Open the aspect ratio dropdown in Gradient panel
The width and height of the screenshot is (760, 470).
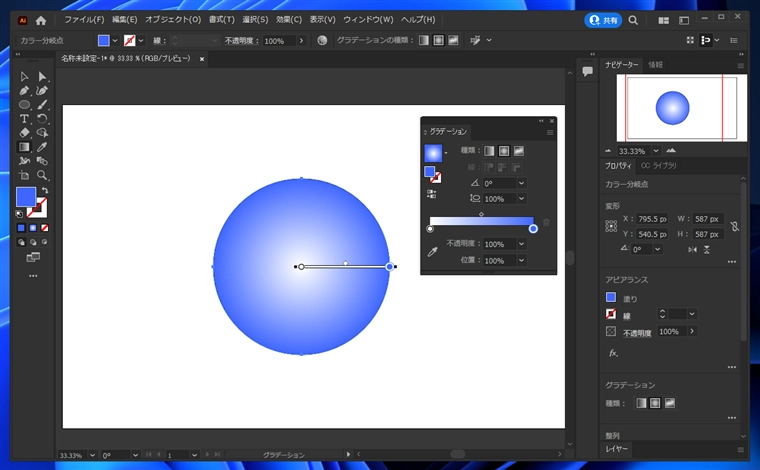522,199
